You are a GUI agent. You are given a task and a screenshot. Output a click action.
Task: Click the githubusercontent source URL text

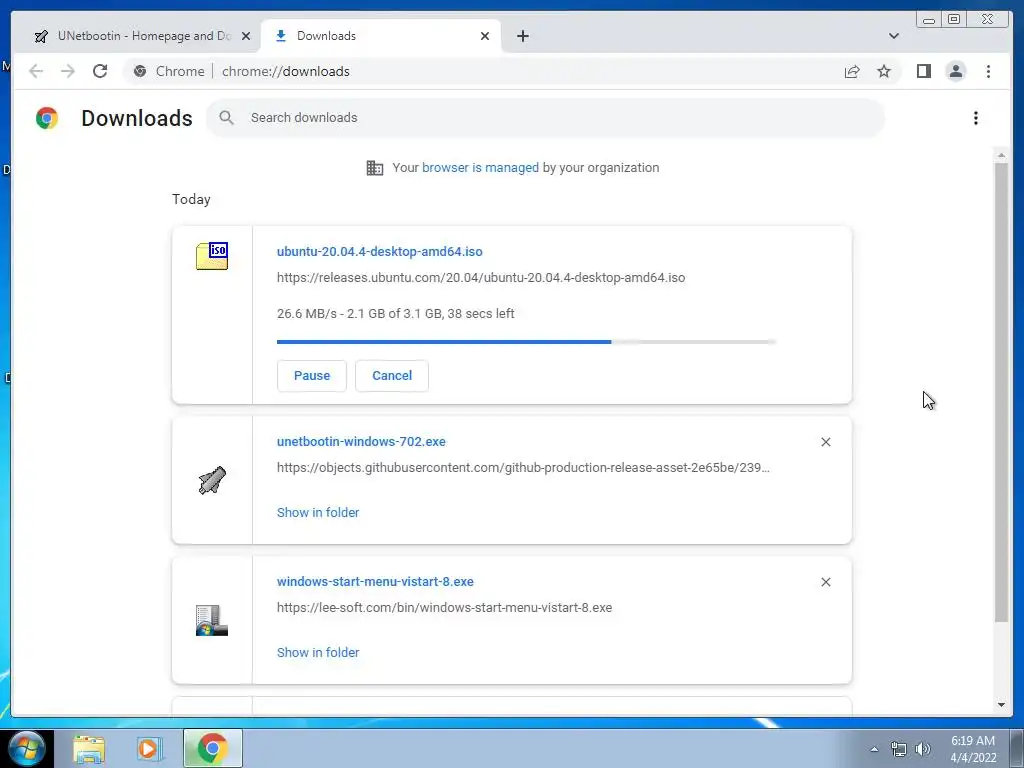tap(523, 468)
